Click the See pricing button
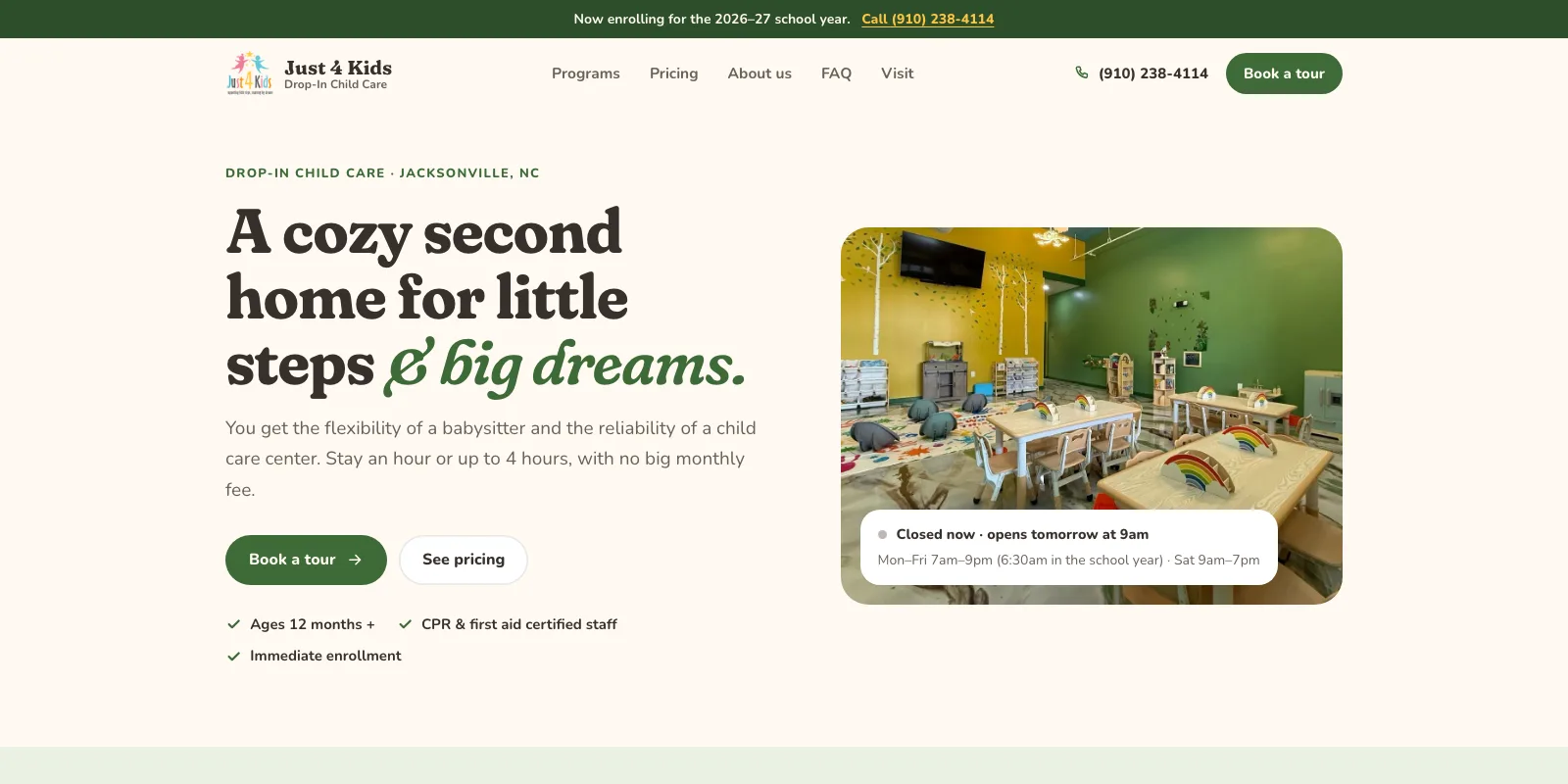 pyautogui.click(x=464, y=560)
